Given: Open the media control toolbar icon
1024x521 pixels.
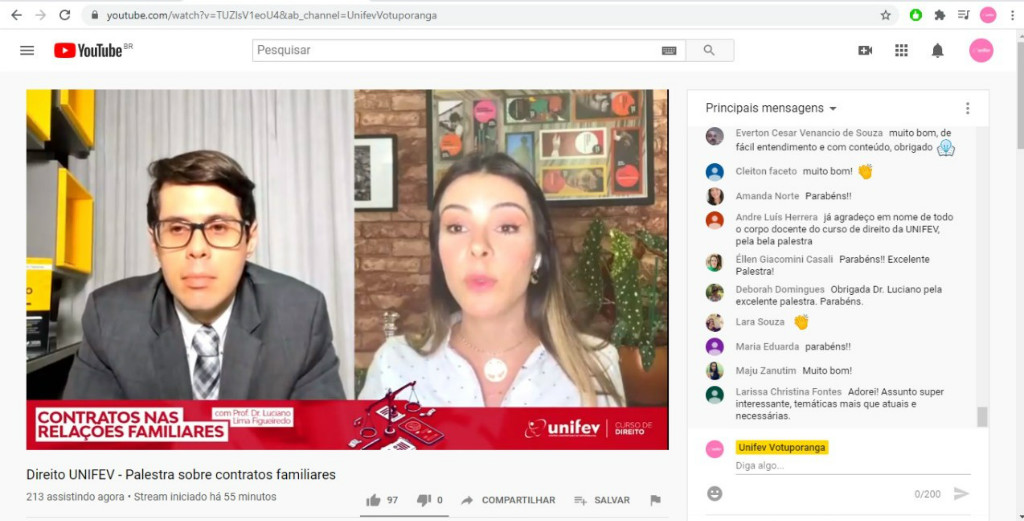Looking at the screenshot, I should (964, 15).
